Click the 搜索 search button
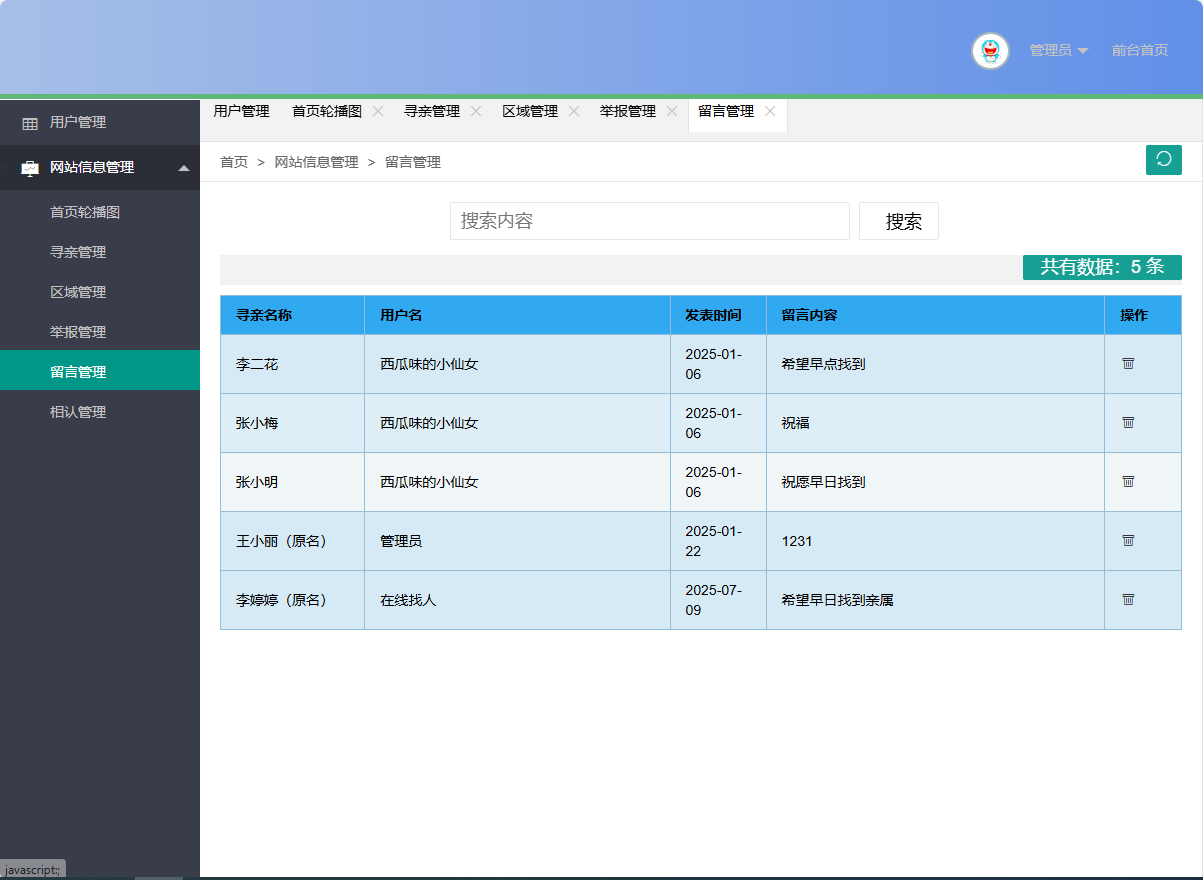This screenshot has height=880, width=1203. click(897, 221)
